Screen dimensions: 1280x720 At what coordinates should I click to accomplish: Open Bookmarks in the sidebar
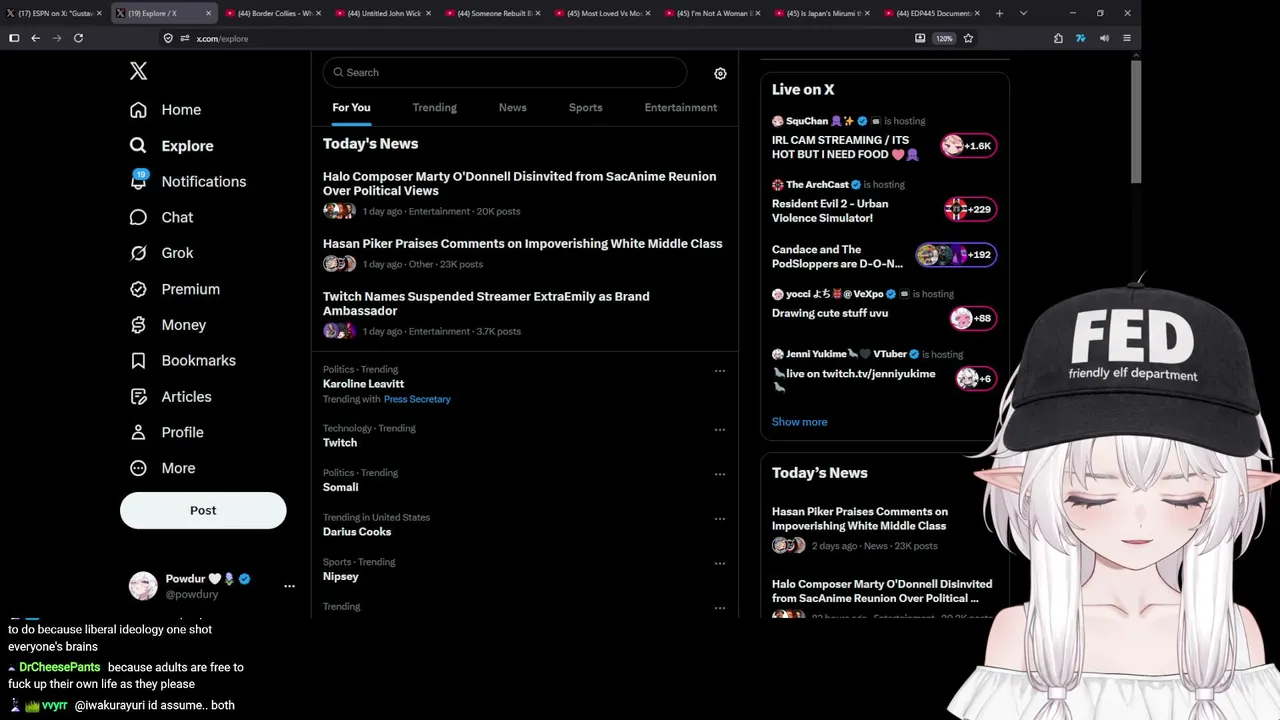click(x=183, y=360)
